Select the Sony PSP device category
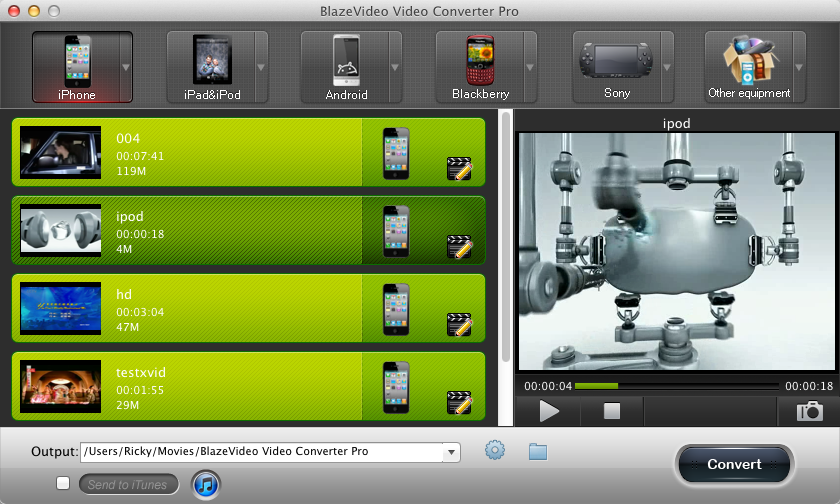 (x=617, y=67)
